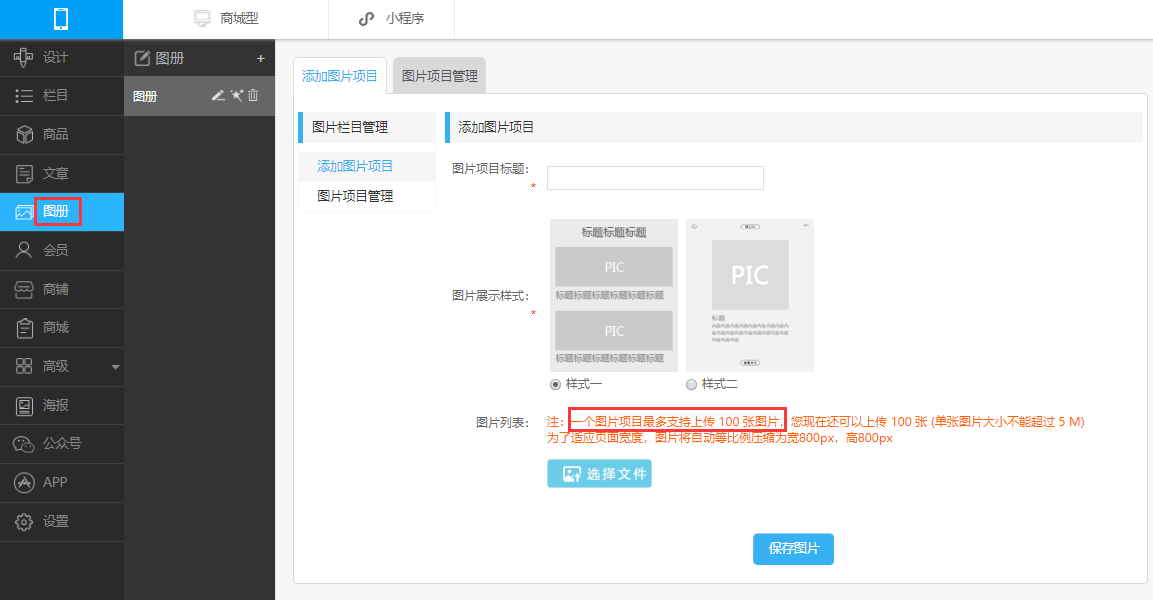This screenshot has height=600, width=1153.
Task: Pick the 样式一 layout thumbnail
Action: pyautogui.click(x=614, y=296)
